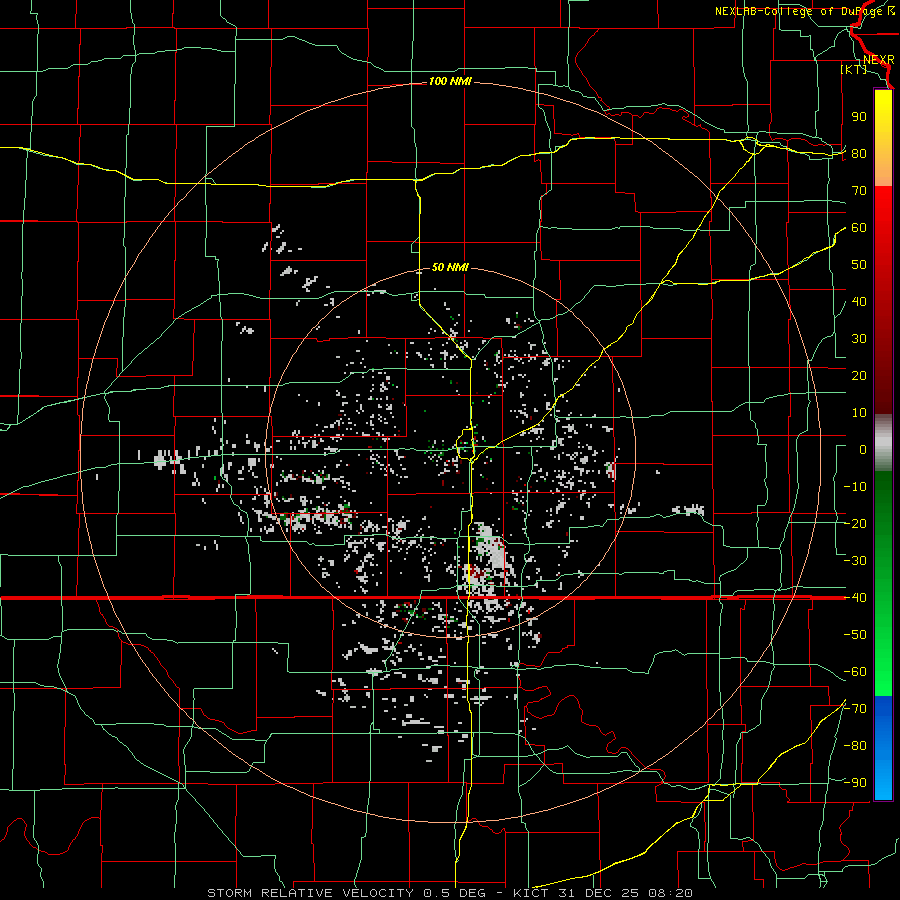Click the 80 value on velocity scale
The width and height of the screenshot is (900, 900).
(859, 154)
